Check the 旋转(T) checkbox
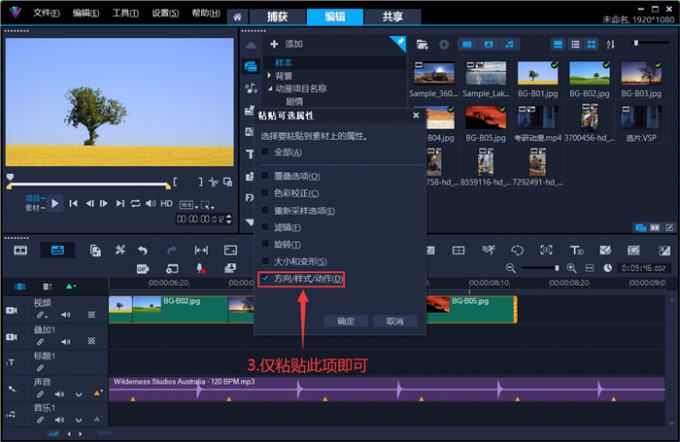680x442 pixels. click(265, 244)
